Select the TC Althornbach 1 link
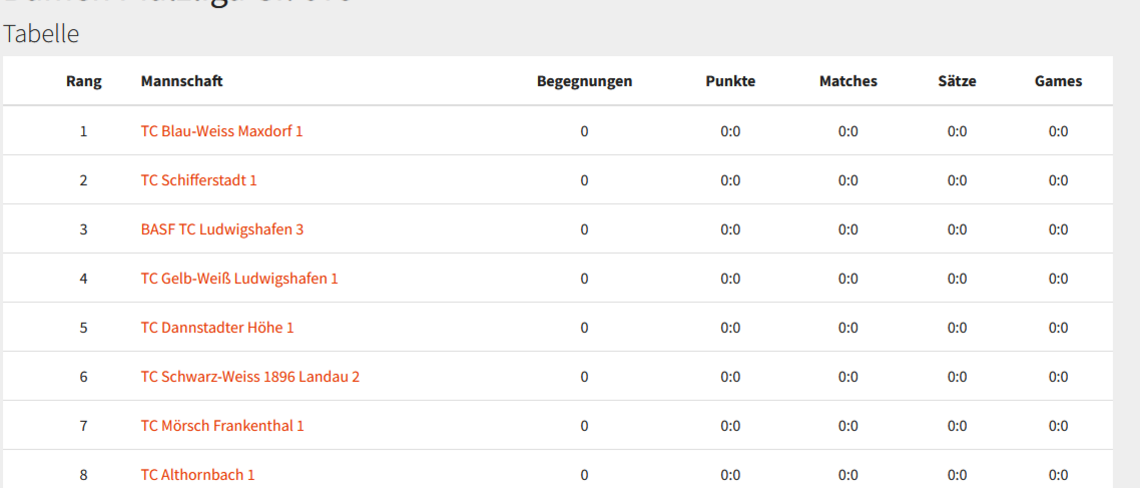 click(x=197, y=474)
